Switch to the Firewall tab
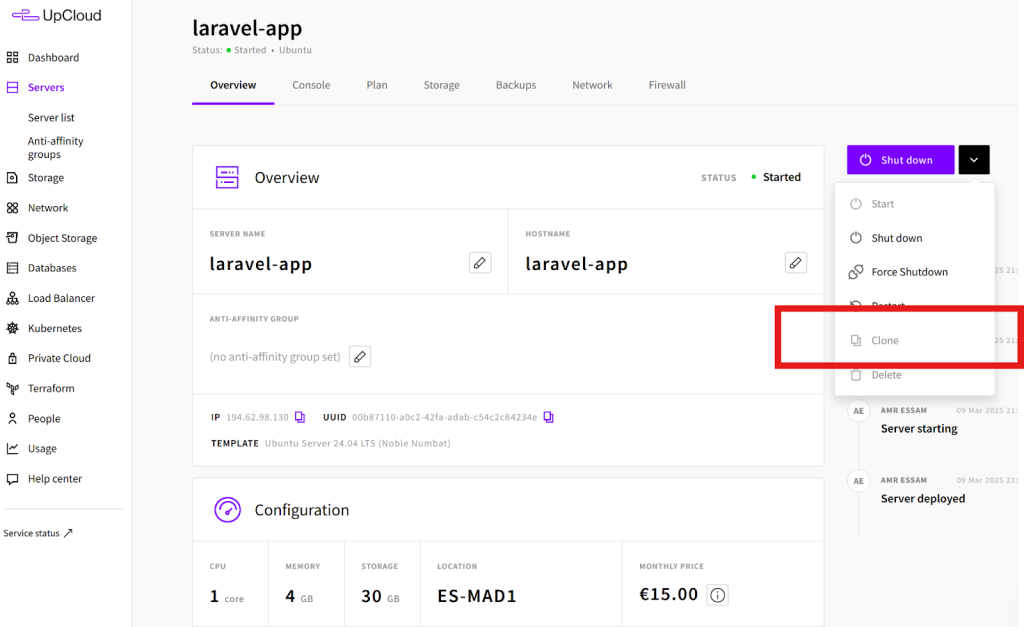 coord(667,85)
